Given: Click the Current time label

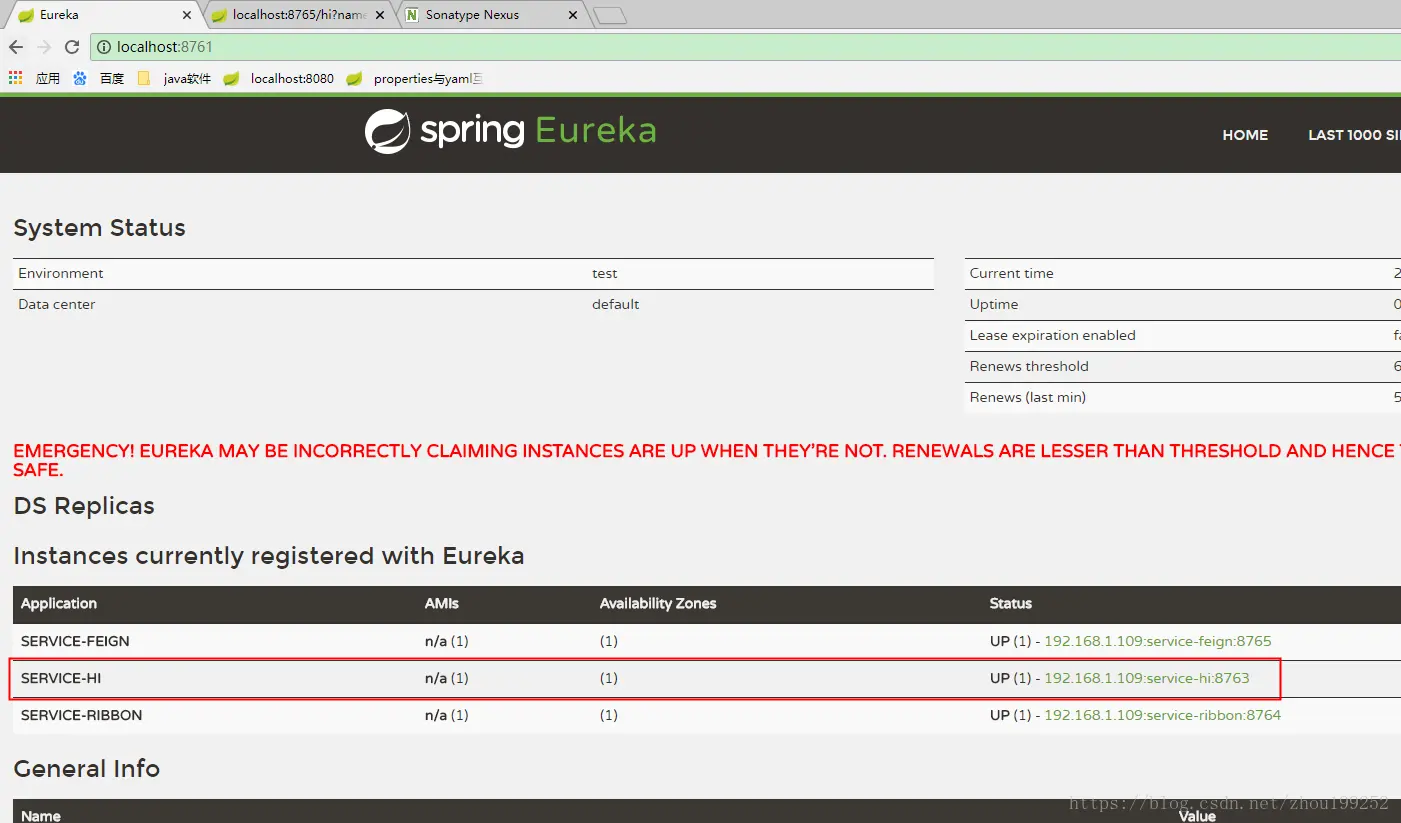Looking at the screenshot, I should [1011, 273].
